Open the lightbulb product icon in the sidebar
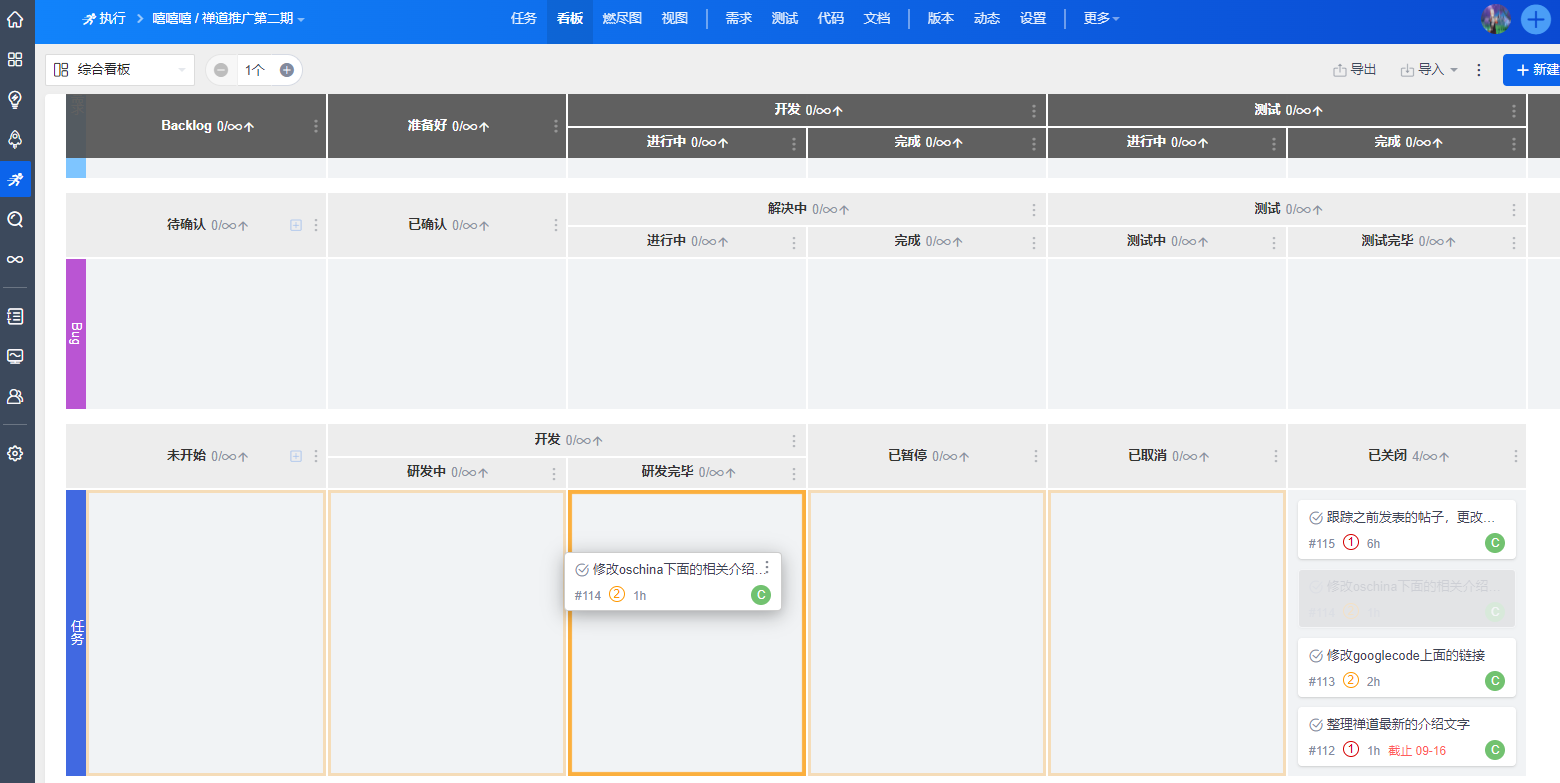 coord(15,99)
